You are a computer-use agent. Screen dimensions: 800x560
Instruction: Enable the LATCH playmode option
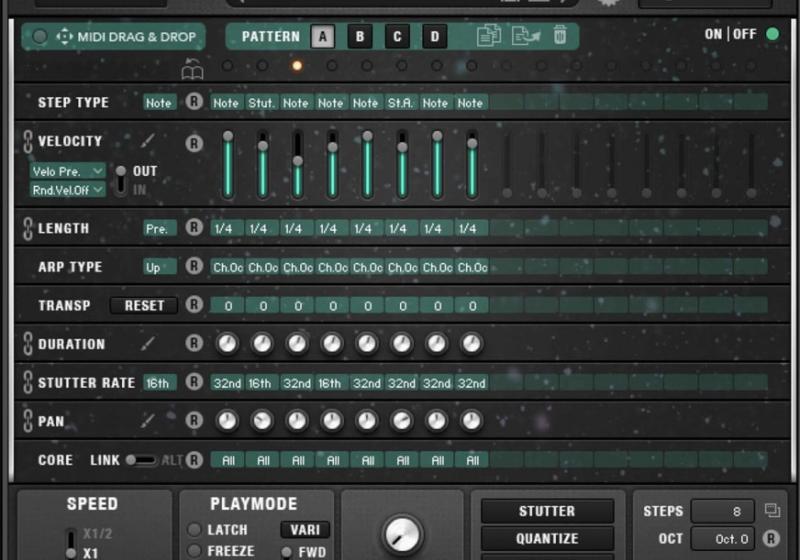point(194,529)
